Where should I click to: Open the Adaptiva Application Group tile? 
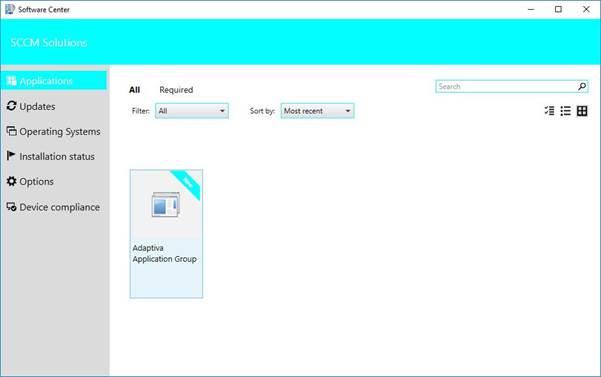[166, 234]
